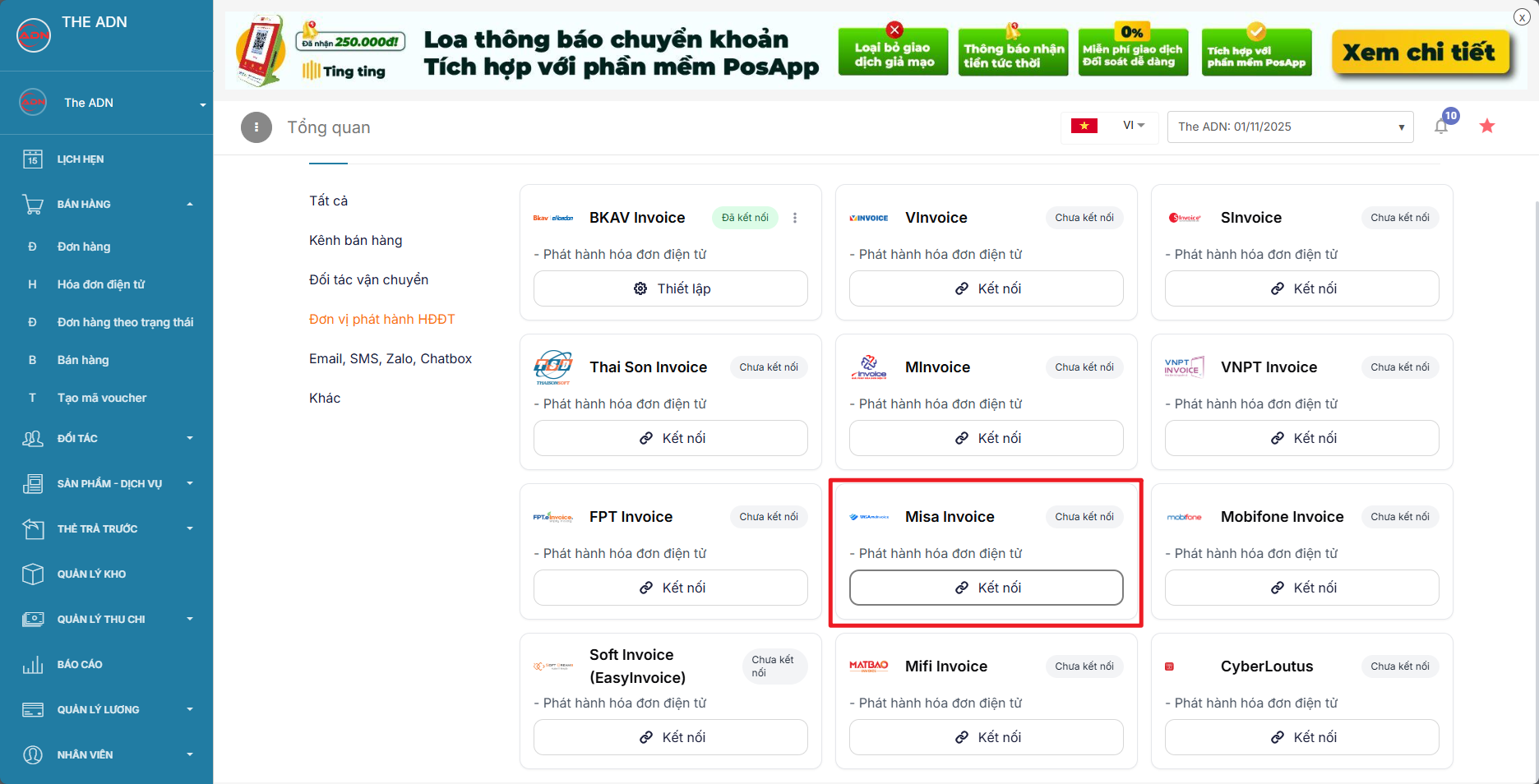The width and height of the screenshot is (1539, 784).
Task: Open Lịch hẹn calendar in sidebar
Action: point(81,159)
